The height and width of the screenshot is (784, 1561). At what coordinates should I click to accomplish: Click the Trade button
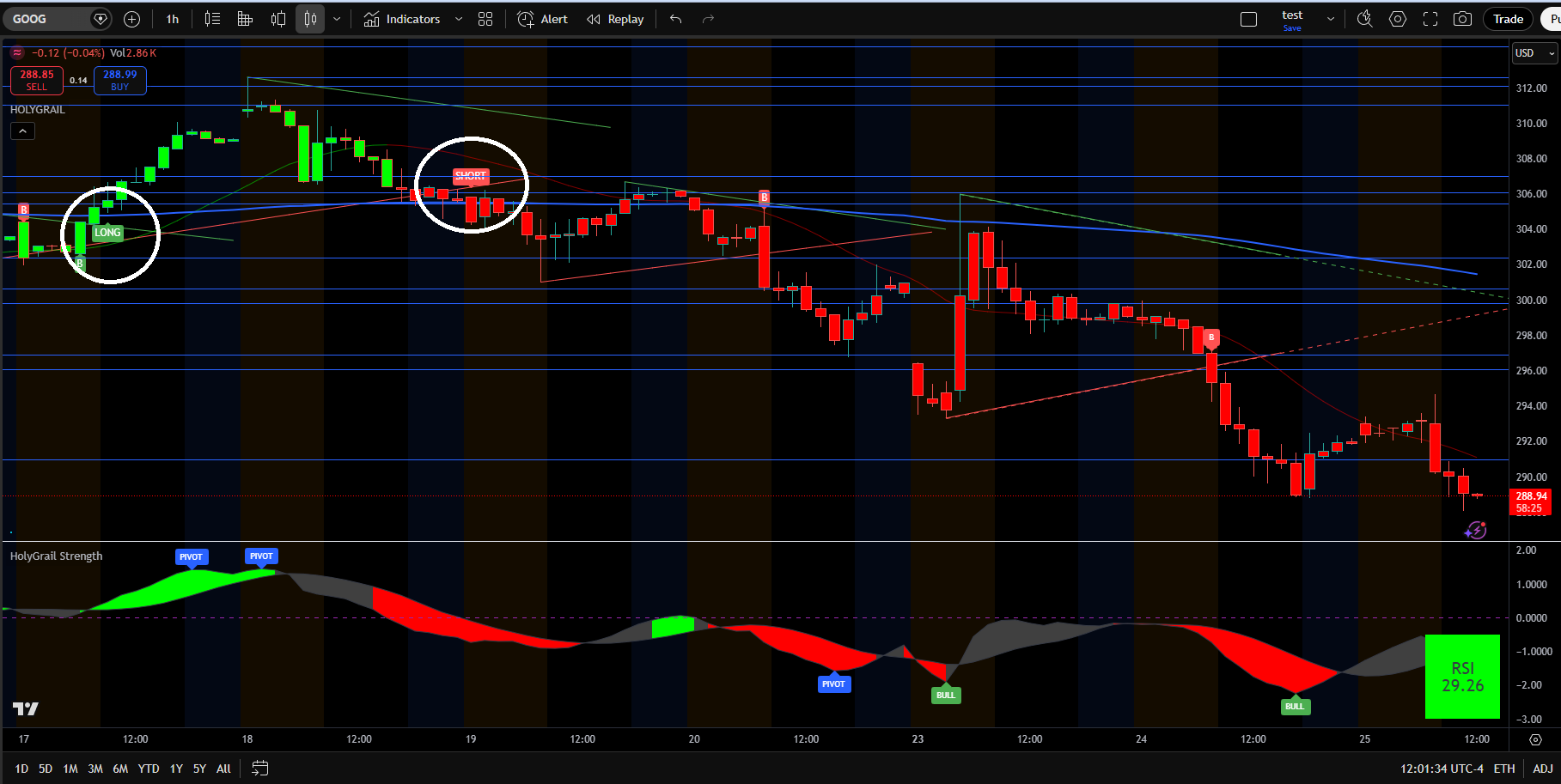pyautogui.click(x=1508, y=19)
